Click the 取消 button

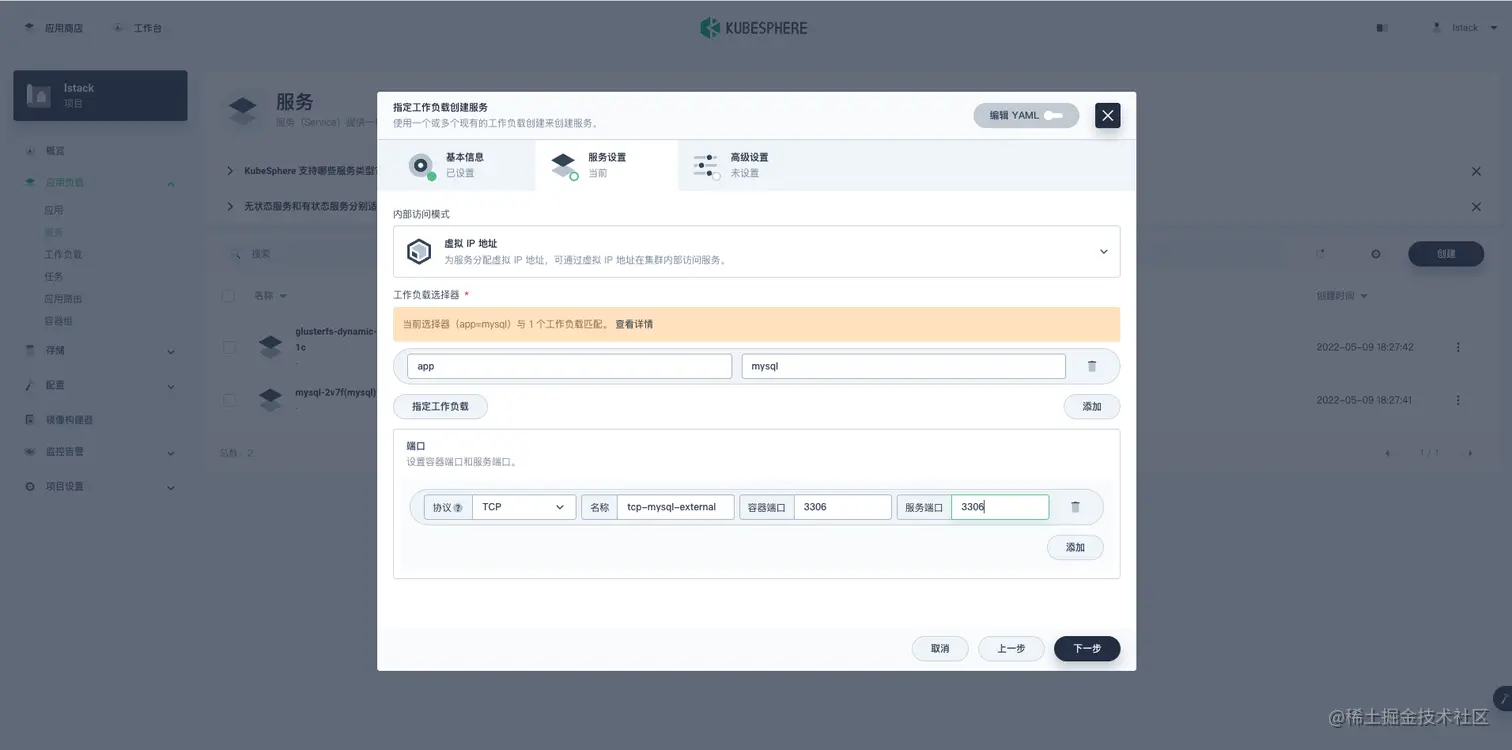tap(940, 648)
